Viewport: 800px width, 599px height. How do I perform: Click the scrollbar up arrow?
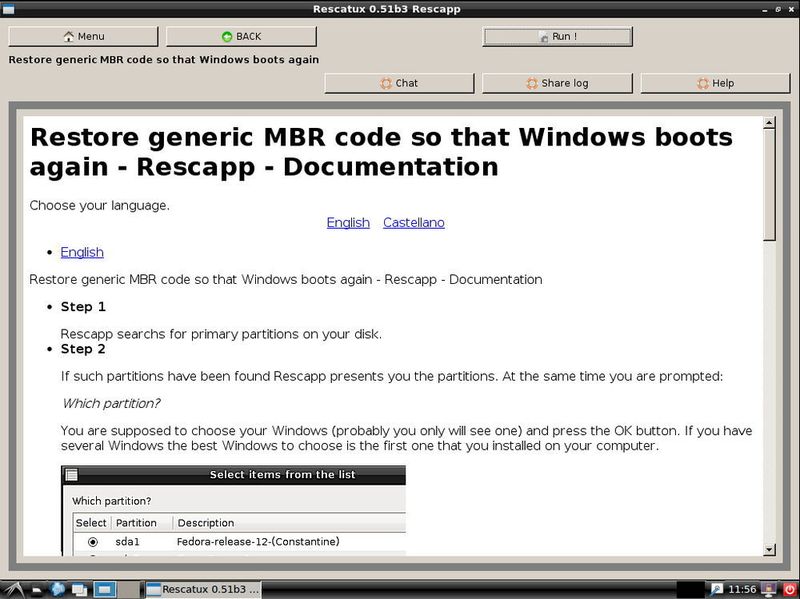(769, 122)
